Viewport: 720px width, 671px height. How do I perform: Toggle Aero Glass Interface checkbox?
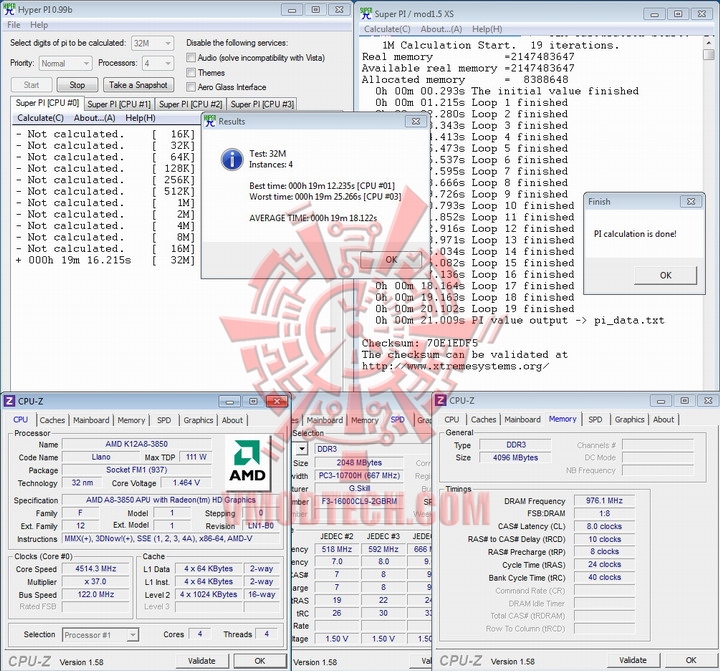coord(191,87)
